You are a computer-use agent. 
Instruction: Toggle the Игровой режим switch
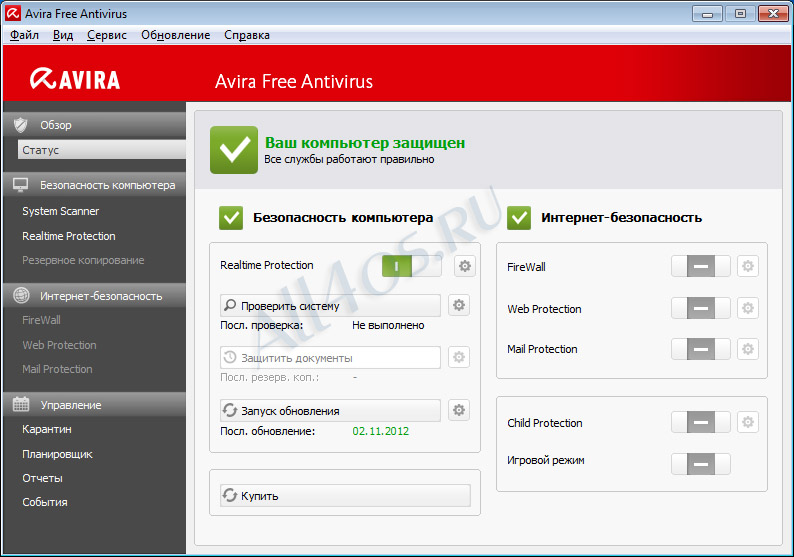tap(701, 464)
